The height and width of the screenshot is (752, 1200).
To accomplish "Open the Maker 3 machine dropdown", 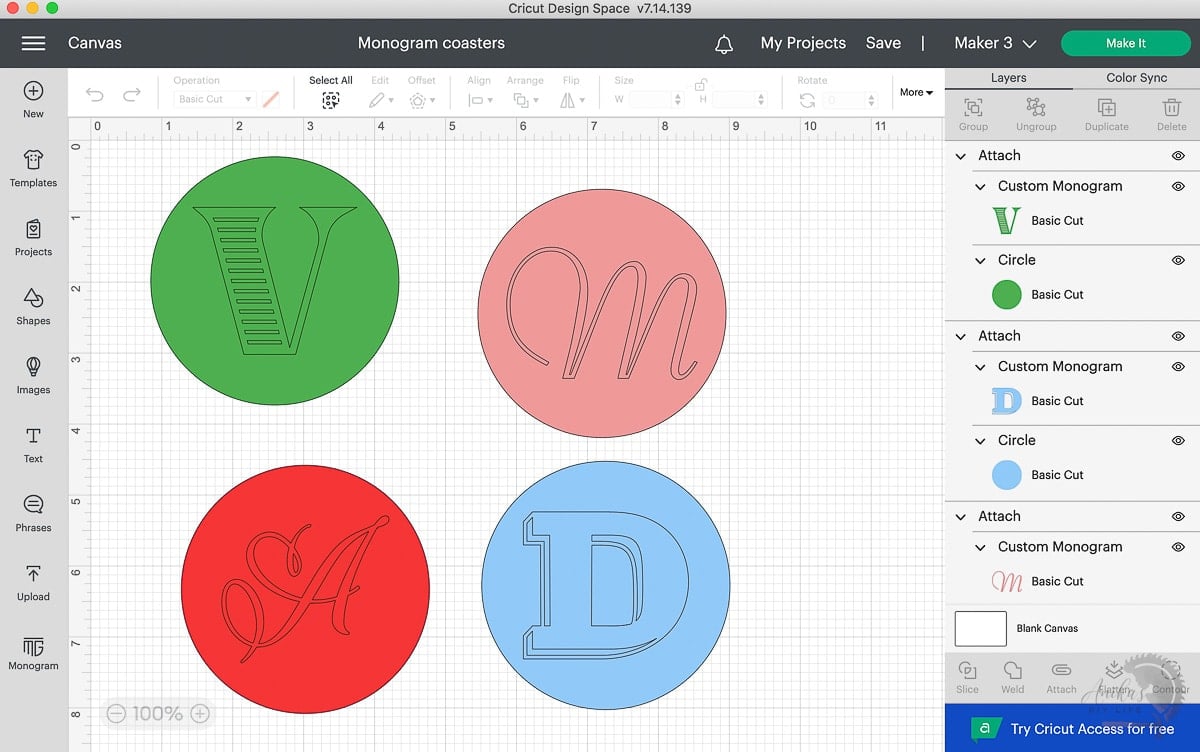I will point(995,43).
